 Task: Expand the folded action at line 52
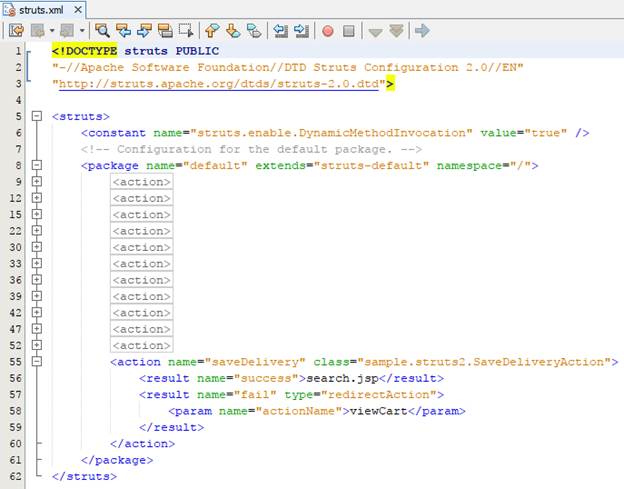point(37,345)
